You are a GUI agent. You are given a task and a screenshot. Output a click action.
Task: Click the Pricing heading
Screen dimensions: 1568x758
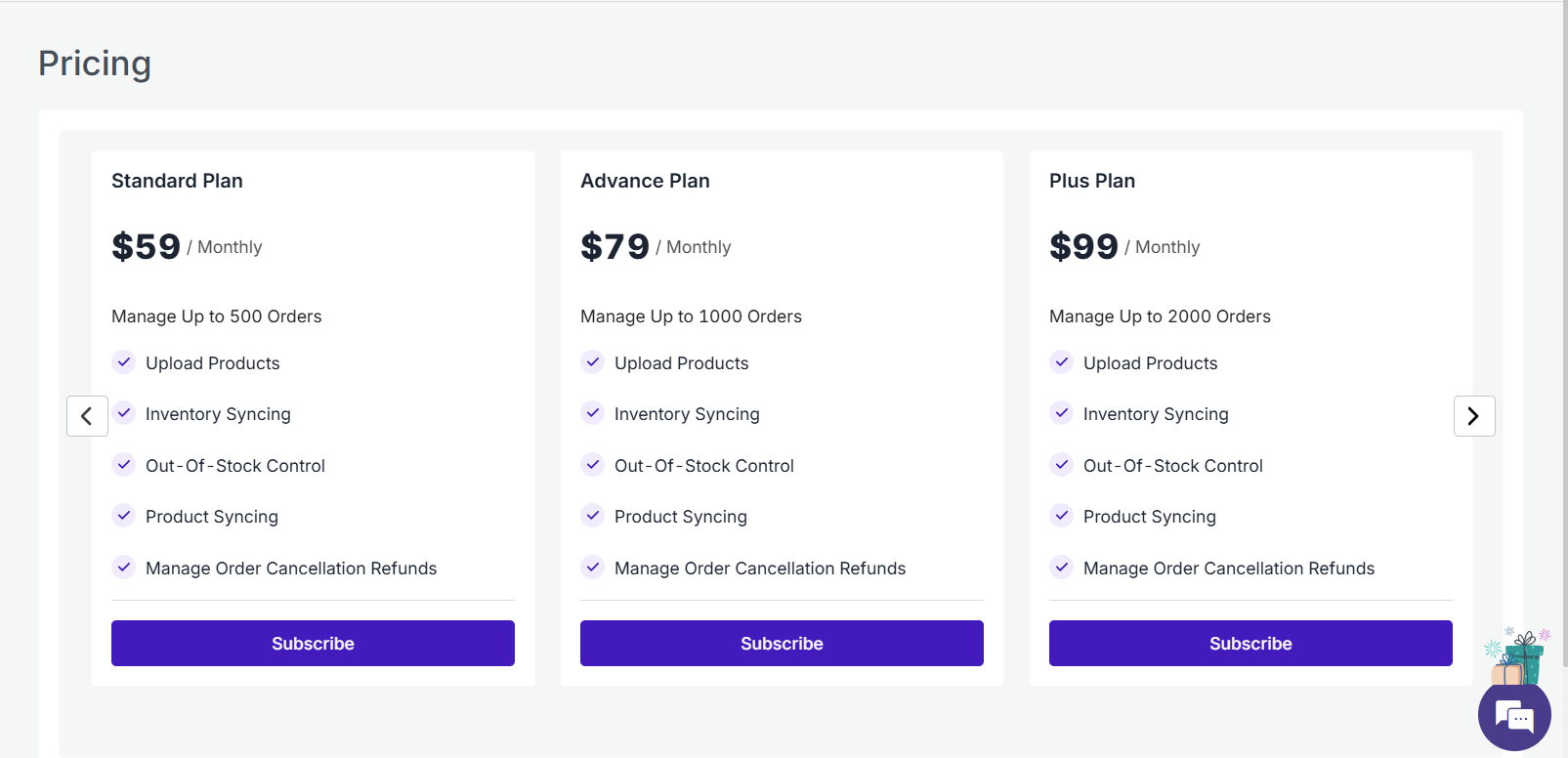95,63
